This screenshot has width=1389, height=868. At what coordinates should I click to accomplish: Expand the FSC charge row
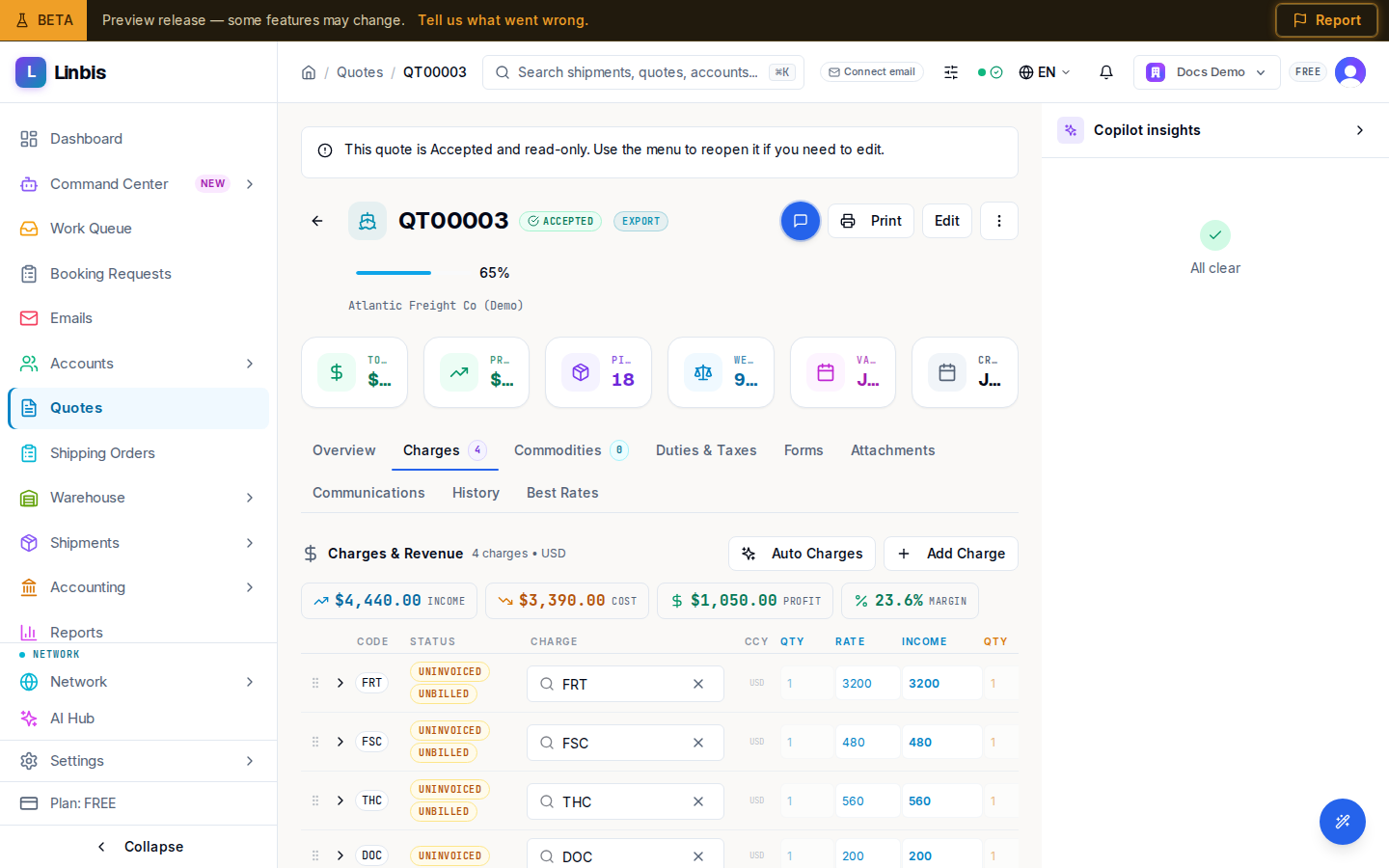tap(340, 742)
